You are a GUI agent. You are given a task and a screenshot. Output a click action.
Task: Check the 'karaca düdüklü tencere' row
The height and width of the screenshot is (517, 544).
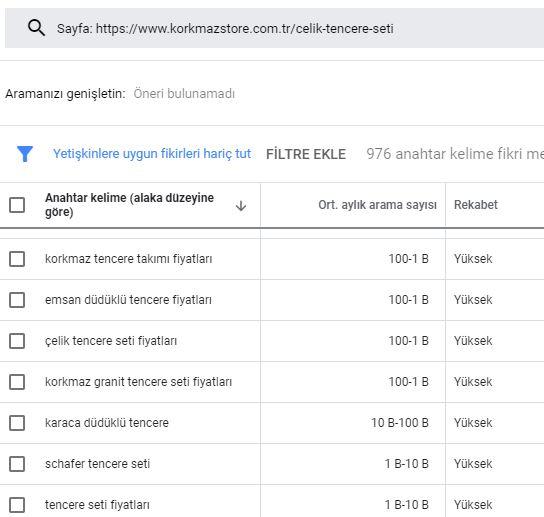click(17, 423)
